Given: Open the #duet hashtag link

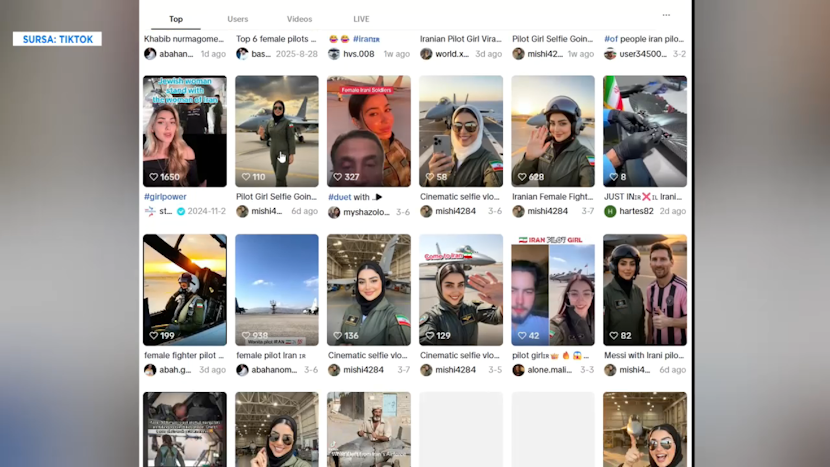Looking at the screenshot, I should tap(339, 197).
